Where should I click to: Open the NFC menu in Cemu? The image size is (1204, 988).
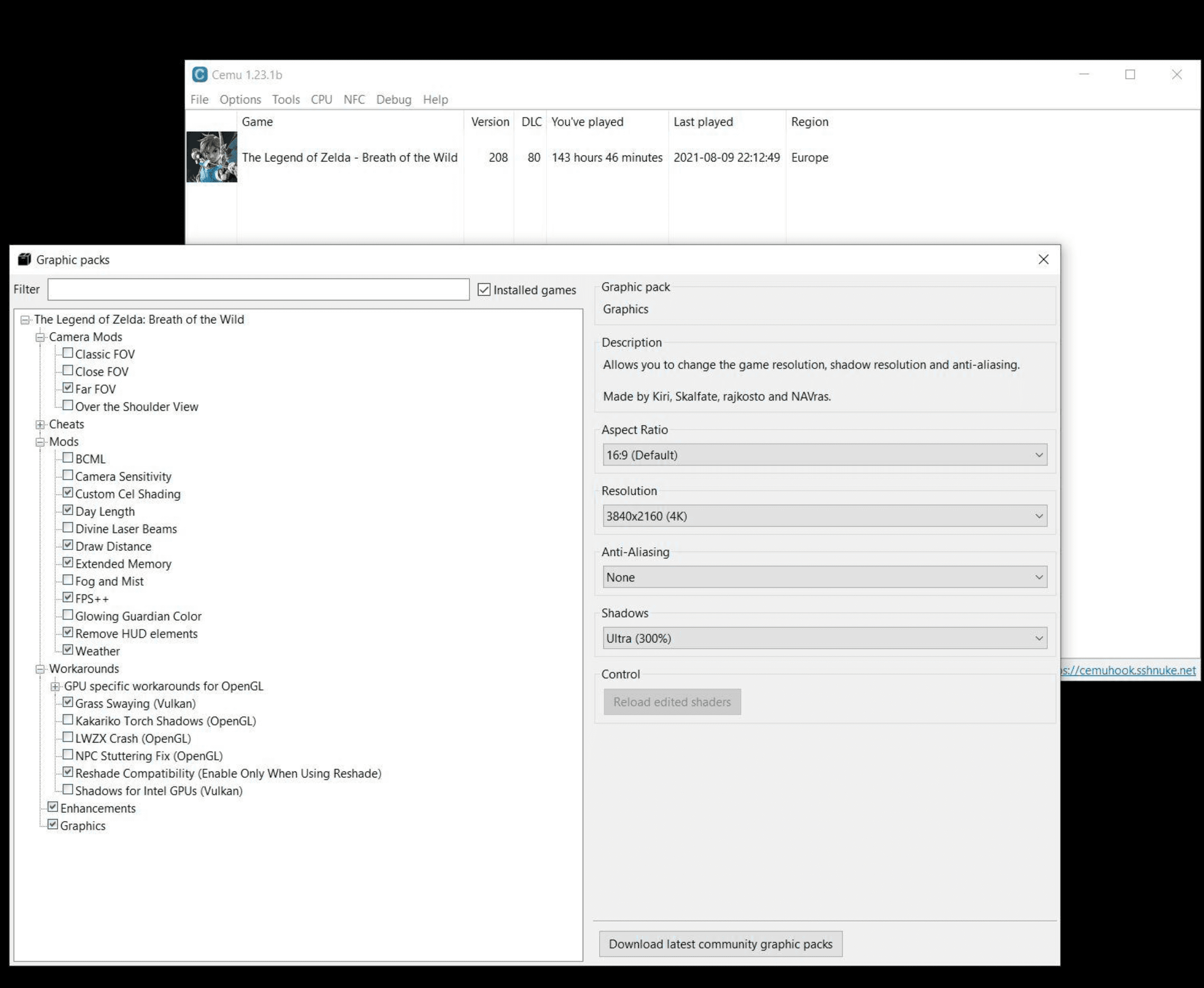[x=354, y=99]
